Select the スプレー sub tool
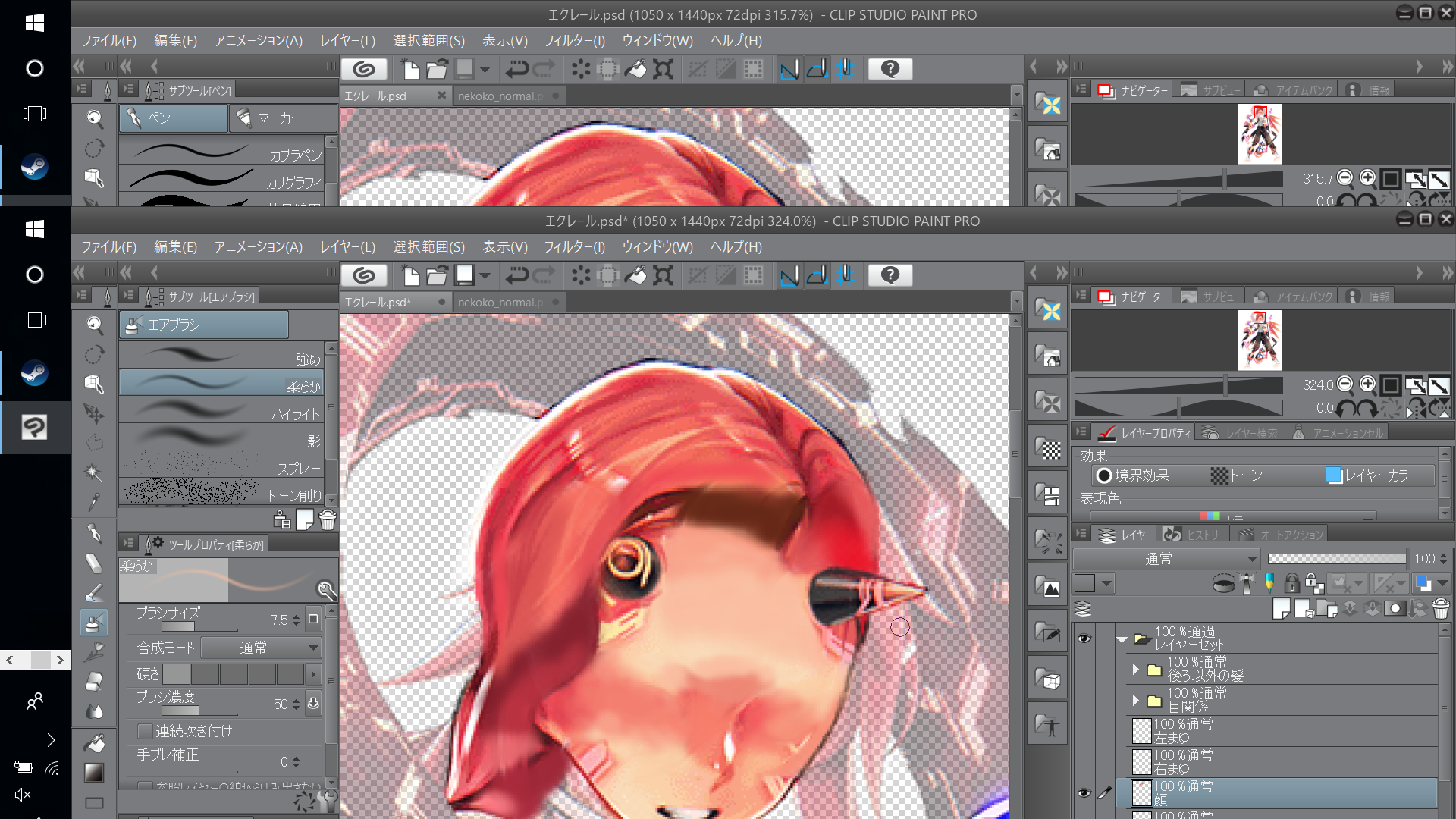The image size is (1456, 819). (x=221, y=466)
